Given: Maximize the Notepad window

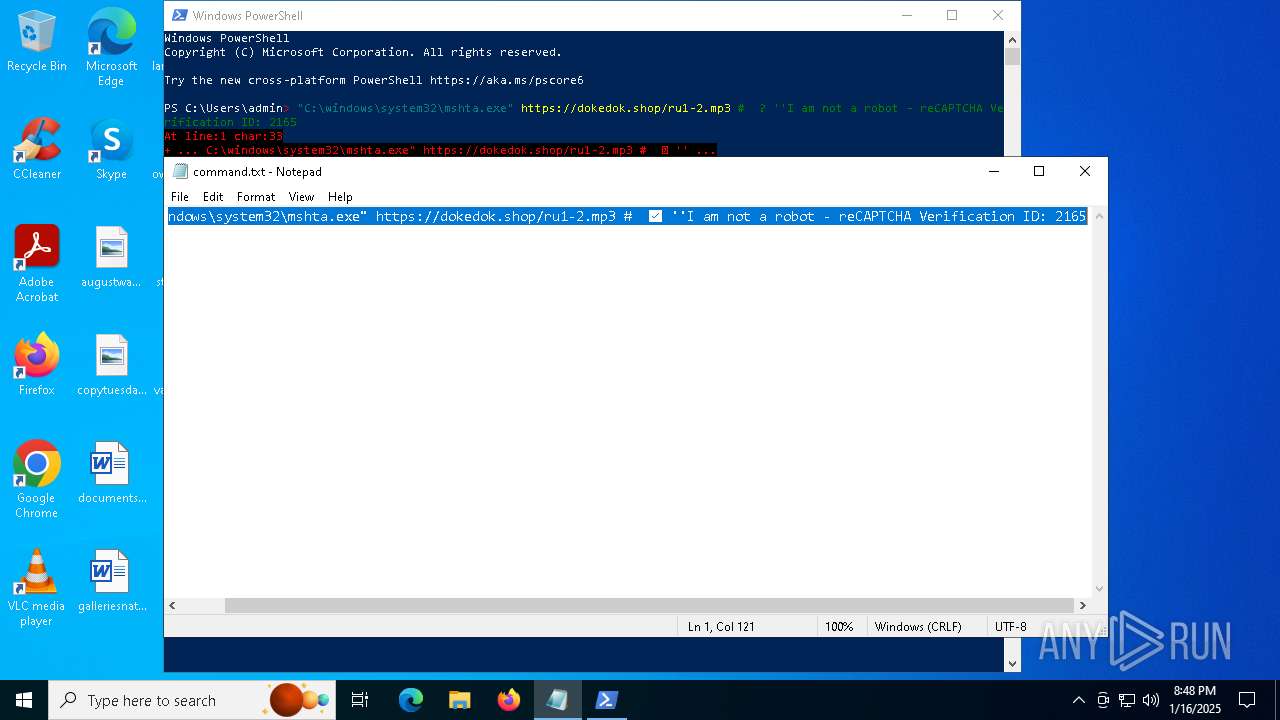Looking at the screenshot, I should pyautogui.click(x=1039, y=171).
